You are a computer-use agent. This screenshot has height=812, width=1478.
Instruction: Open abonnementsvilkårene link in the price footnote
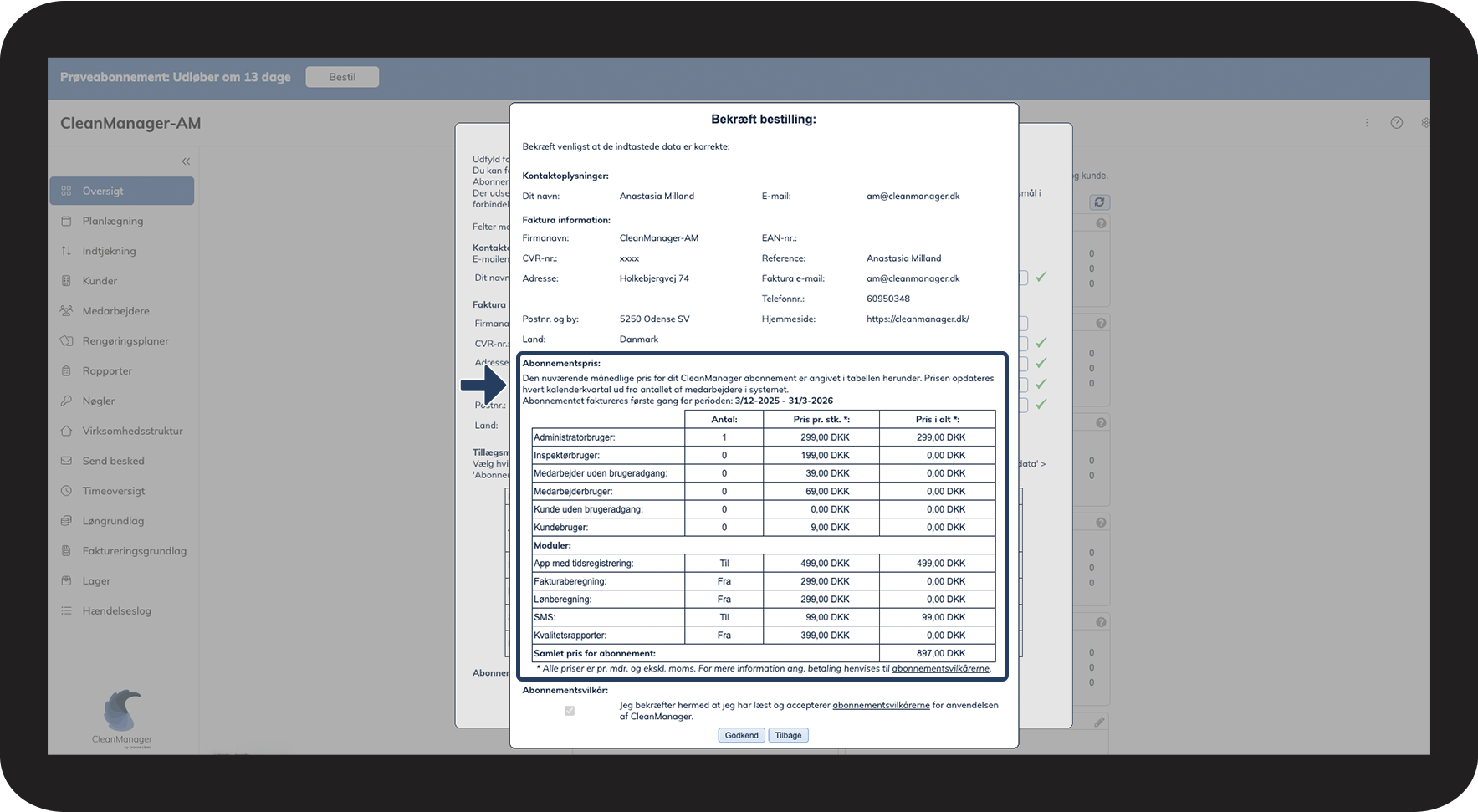940,668
